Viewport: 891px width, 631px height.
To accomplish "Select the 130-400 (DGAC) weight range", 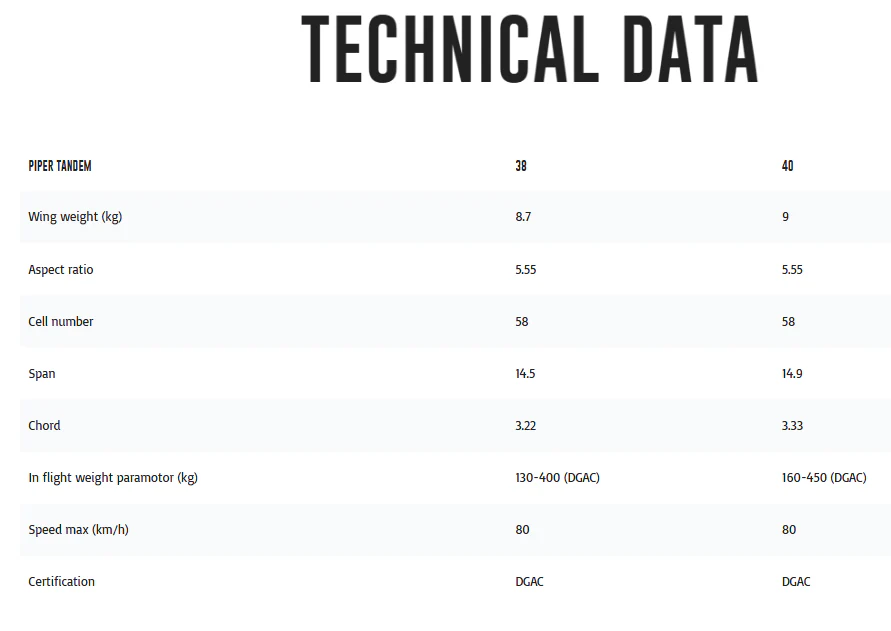I will point(557,478).
